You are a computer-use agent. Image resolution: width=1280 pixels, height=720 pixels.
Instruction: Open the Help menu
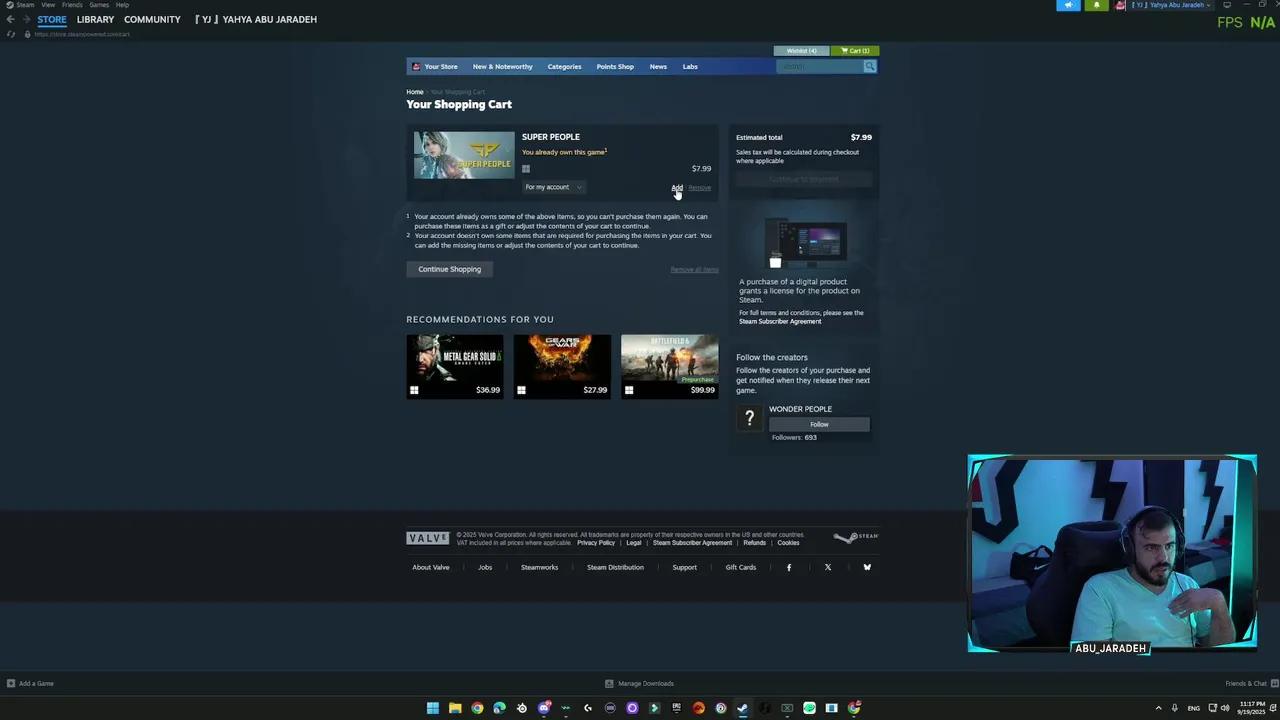click(x=122, y=5)
